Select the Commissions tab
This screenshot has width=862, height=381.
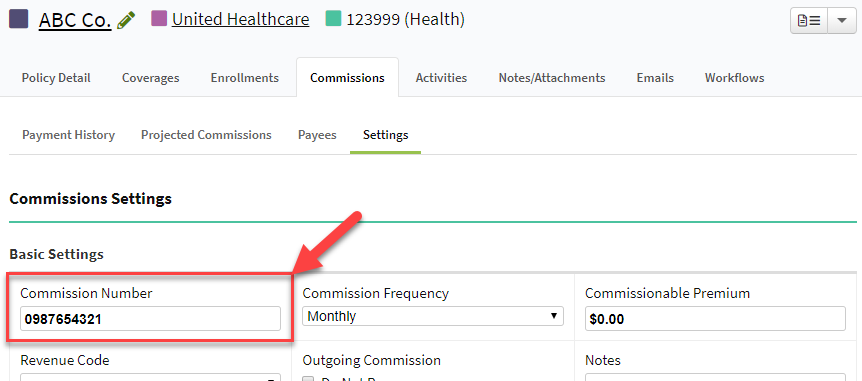pyautogui.click(x=347, y=78)
